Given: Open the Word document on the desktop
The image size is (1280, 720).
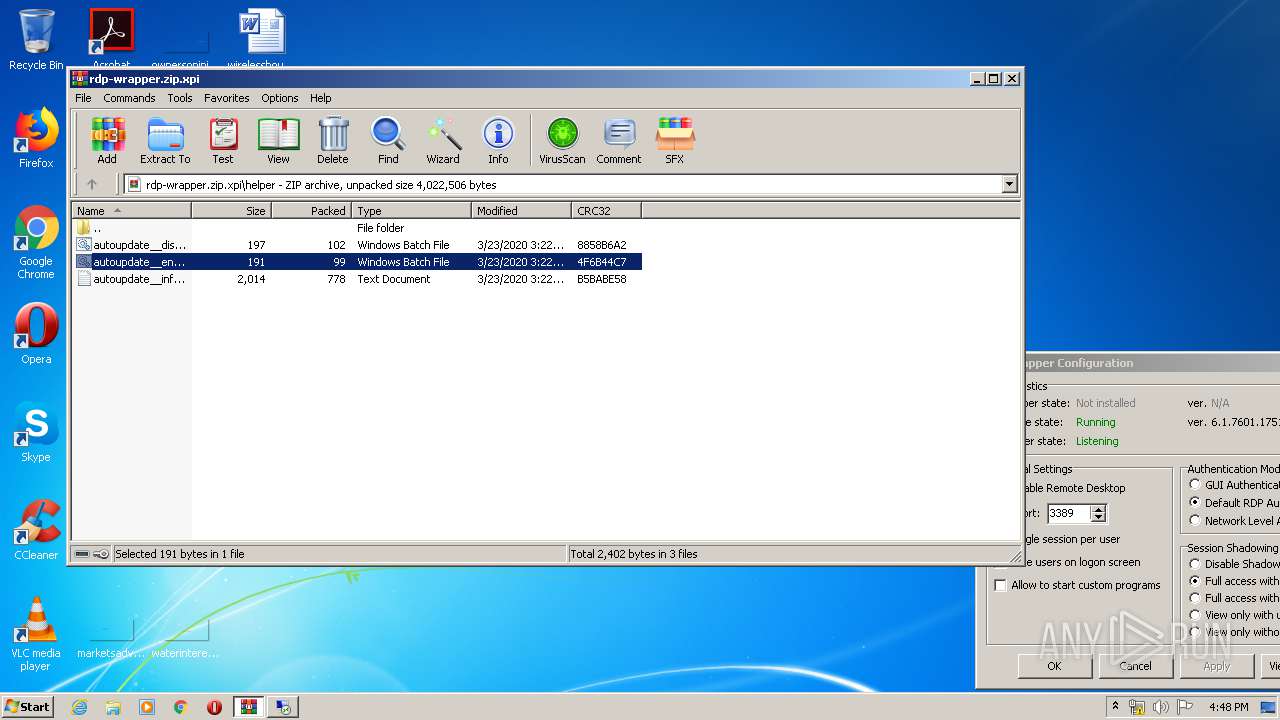Looking at the screenshot, I should 262,40.
